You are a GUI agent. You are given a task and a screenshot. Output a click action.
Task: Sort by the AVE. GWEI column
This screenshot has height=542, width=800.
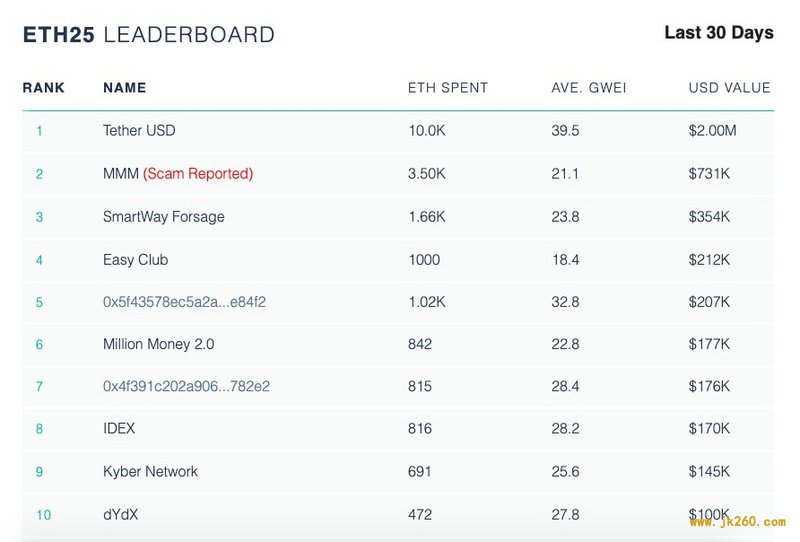click(588, 88)
